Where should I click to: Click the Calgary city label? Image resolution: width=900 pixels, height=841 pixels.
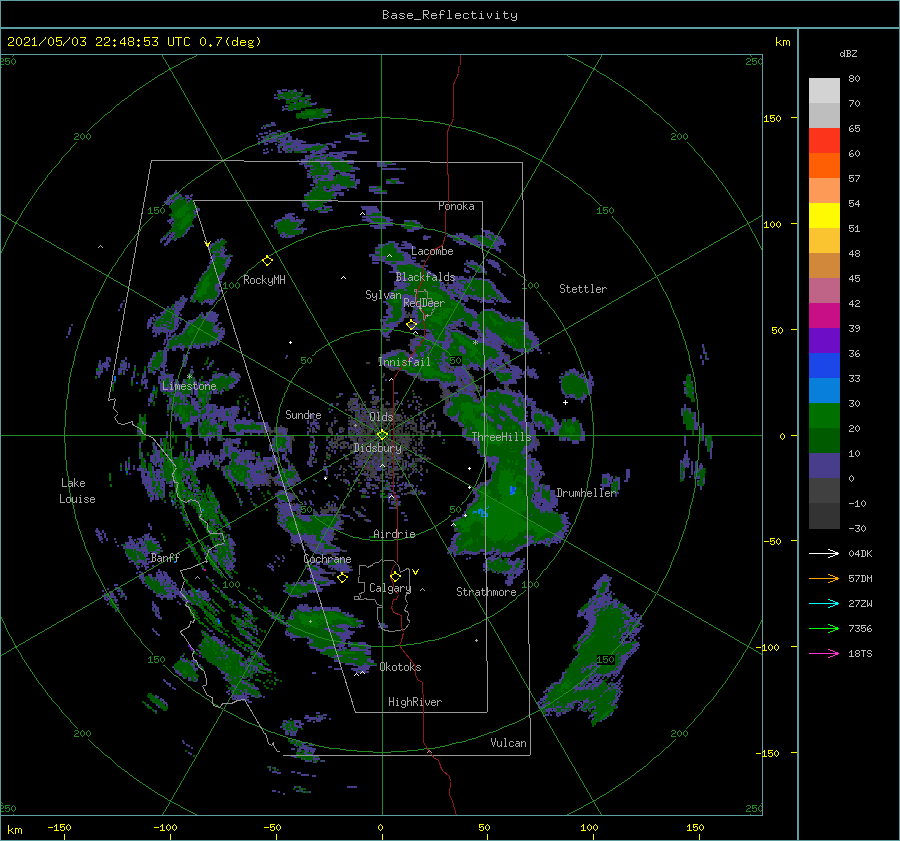(x=390, y=588)
